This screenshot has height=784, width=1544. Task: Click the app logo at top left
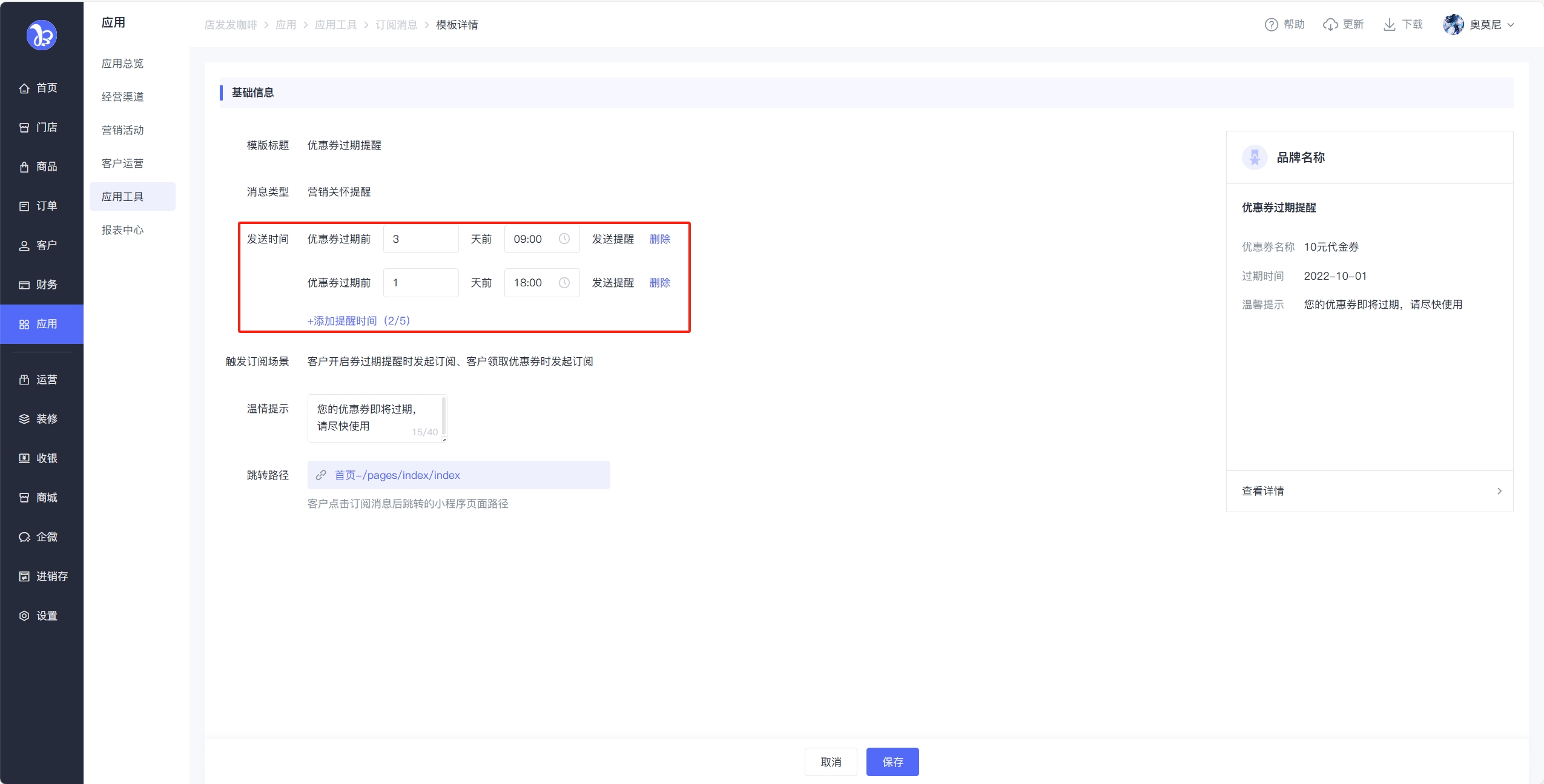(42, 35)
